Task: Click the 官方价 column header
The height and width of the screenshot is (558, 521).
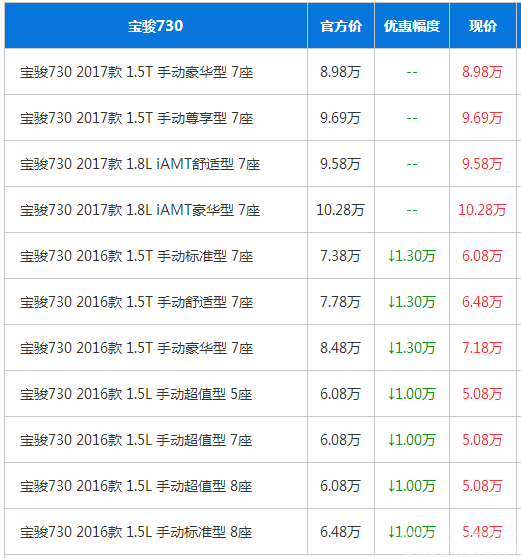Action: (x=341, y=26)
